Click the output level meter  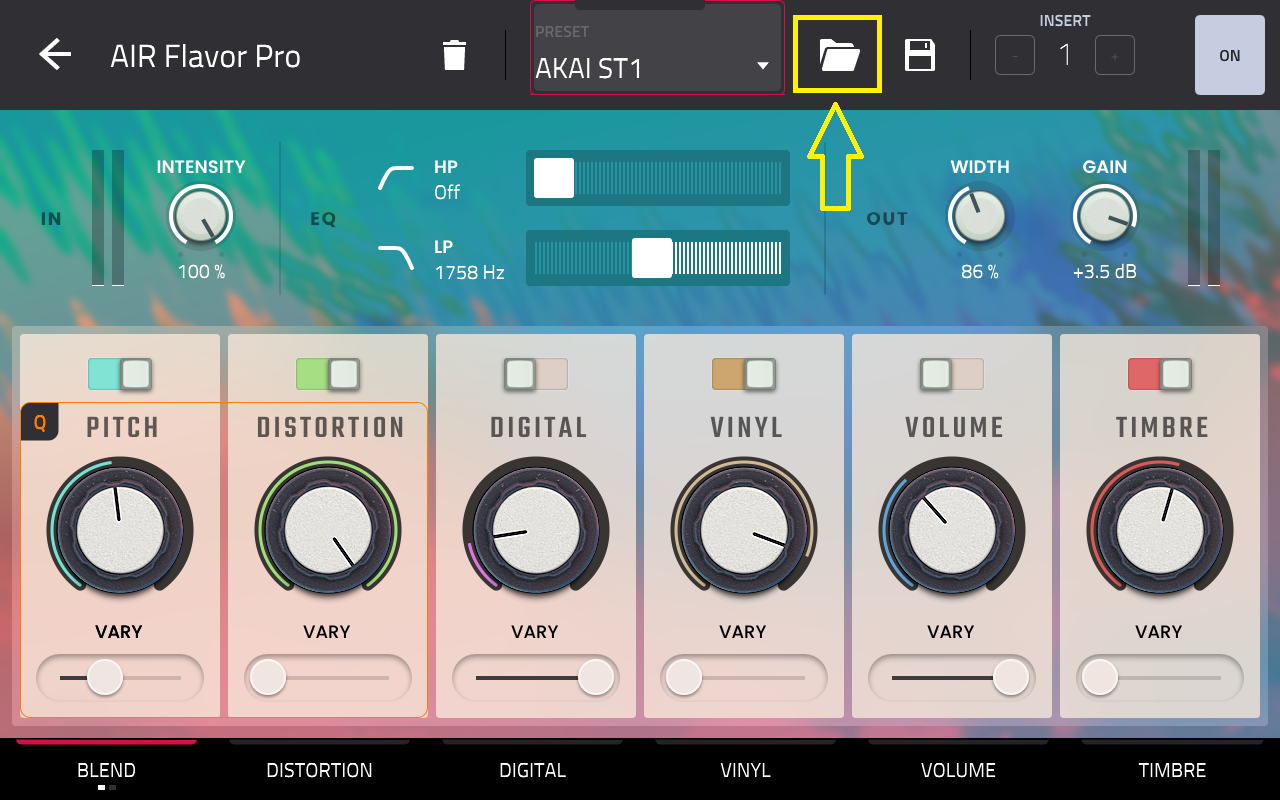1204,218
